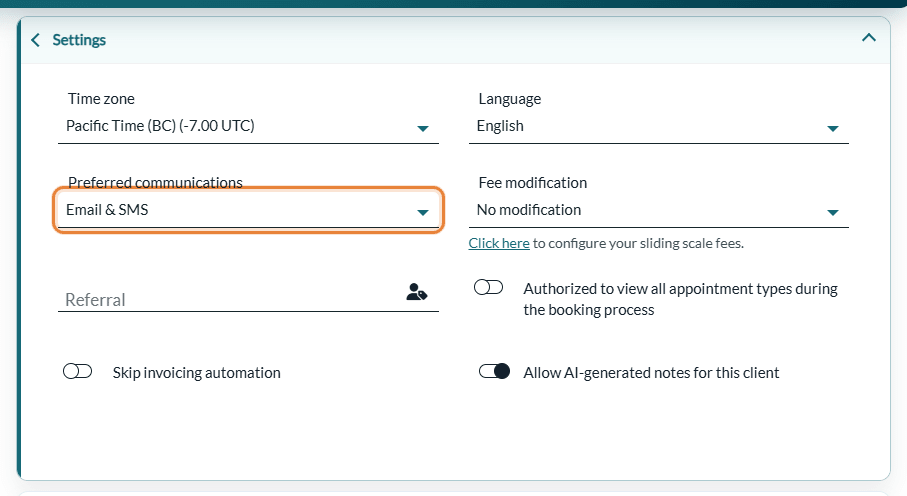
Task: Click the referral contact icon
Action: 416,292
